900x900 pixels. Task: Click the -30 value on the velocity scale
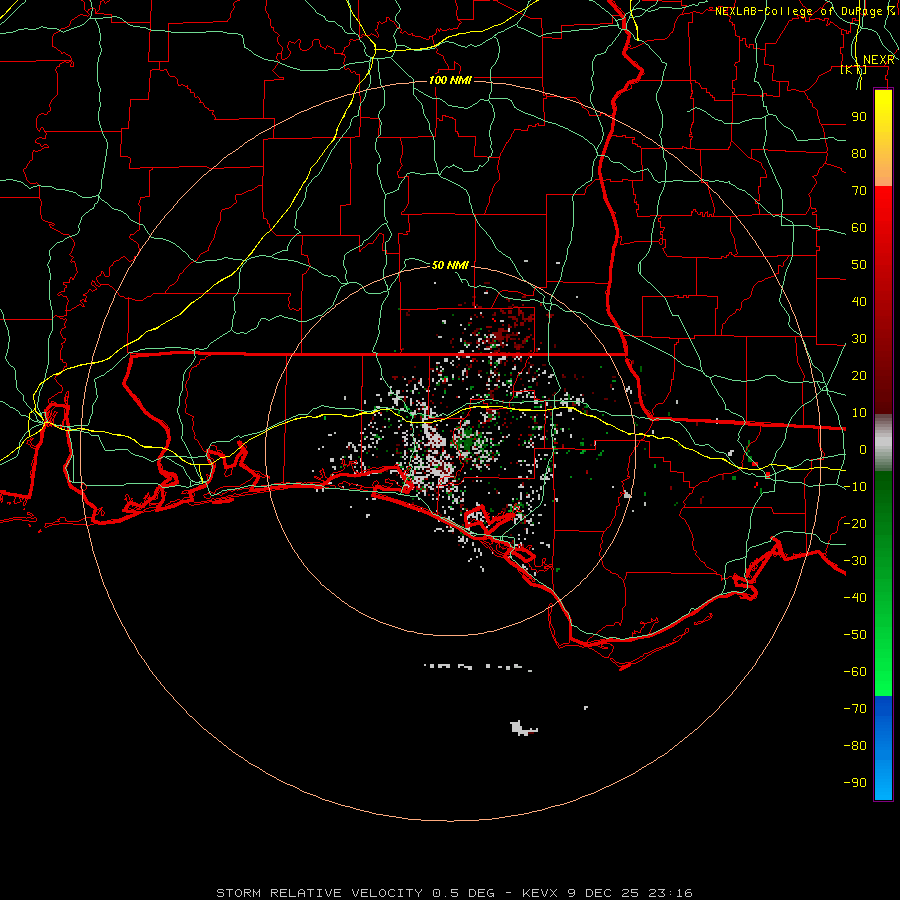point(855,561)
